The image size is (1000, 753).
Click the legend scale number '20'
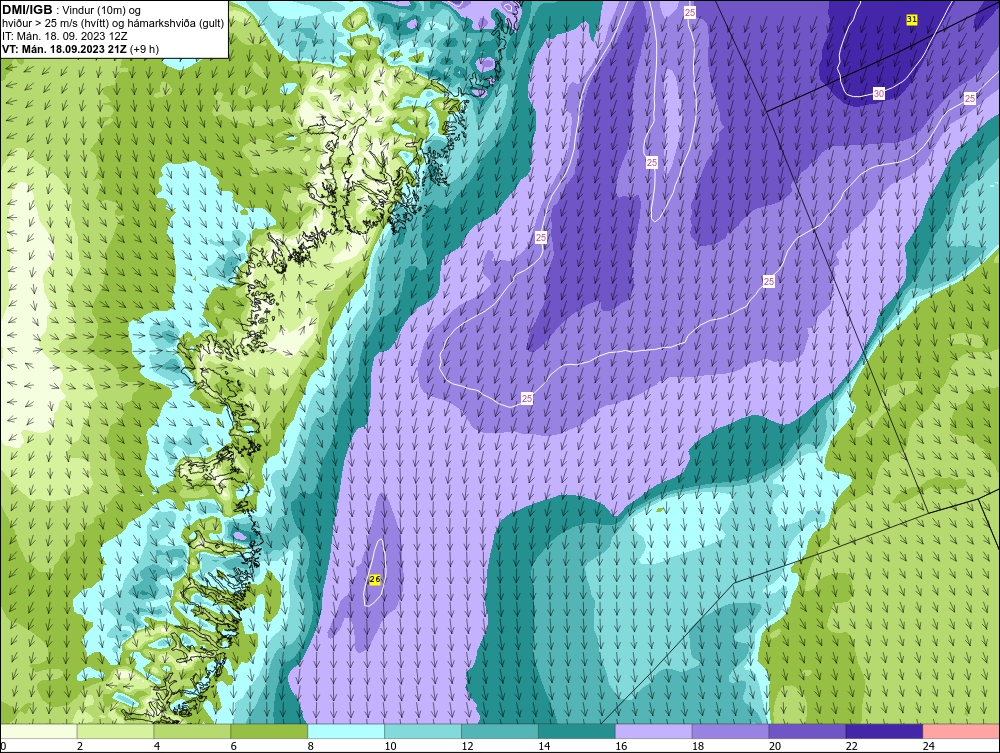coord(775,746)
